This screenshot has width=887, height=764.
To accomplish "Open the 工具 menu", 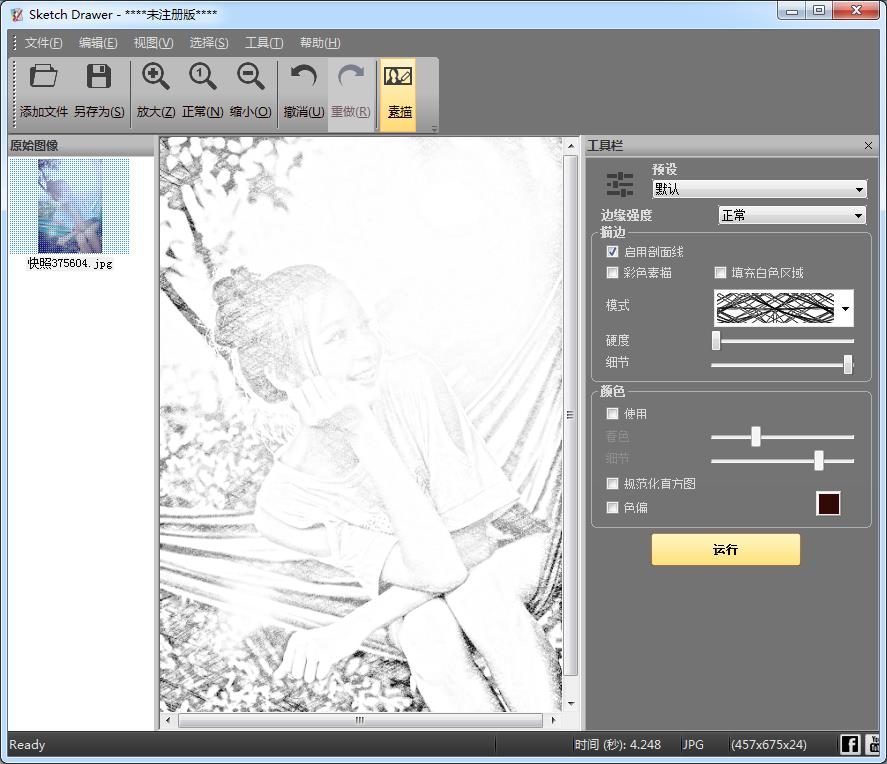I will point(264,43).
